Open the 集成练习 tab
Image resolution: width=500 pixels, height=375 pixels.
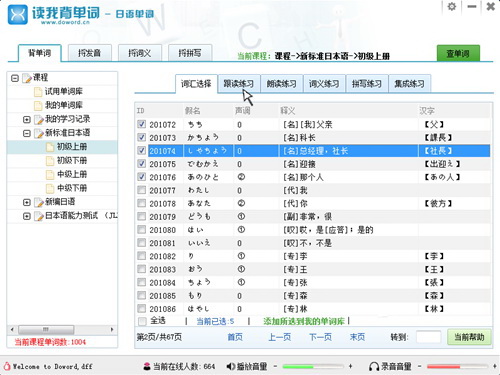409,84
